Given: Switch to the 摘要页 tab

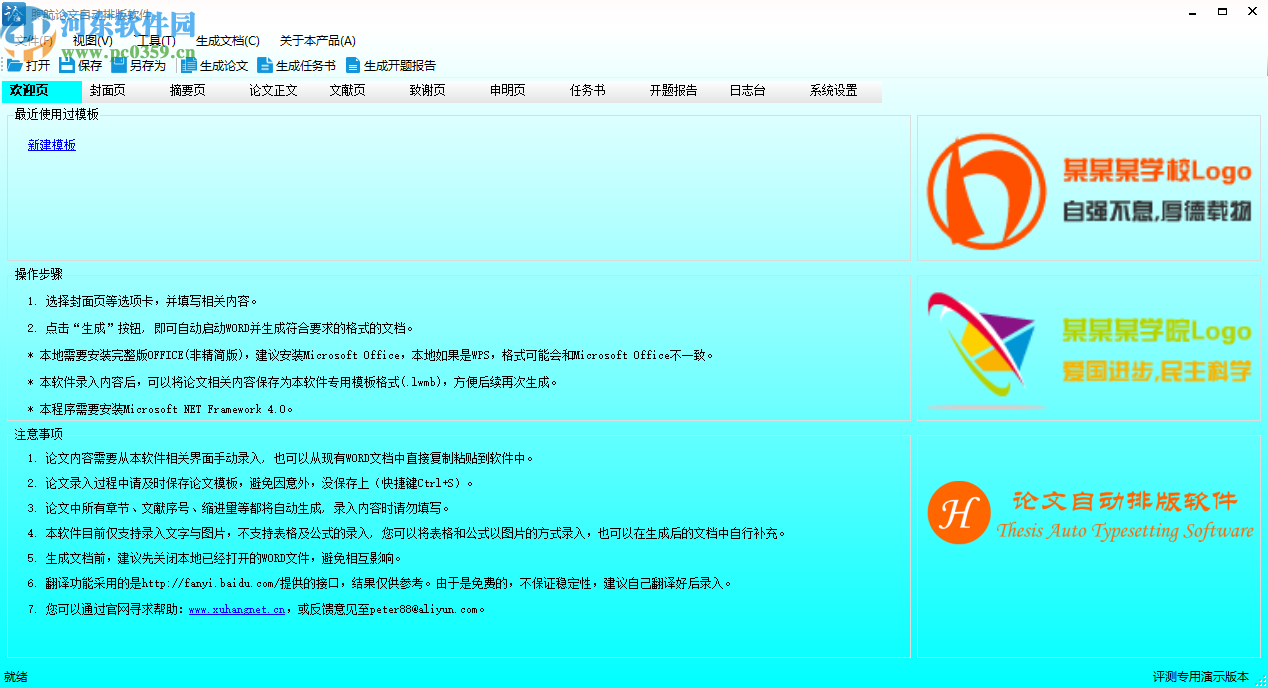Looking at the screenshot, I should pyautogui.click(x=202, y=90).
